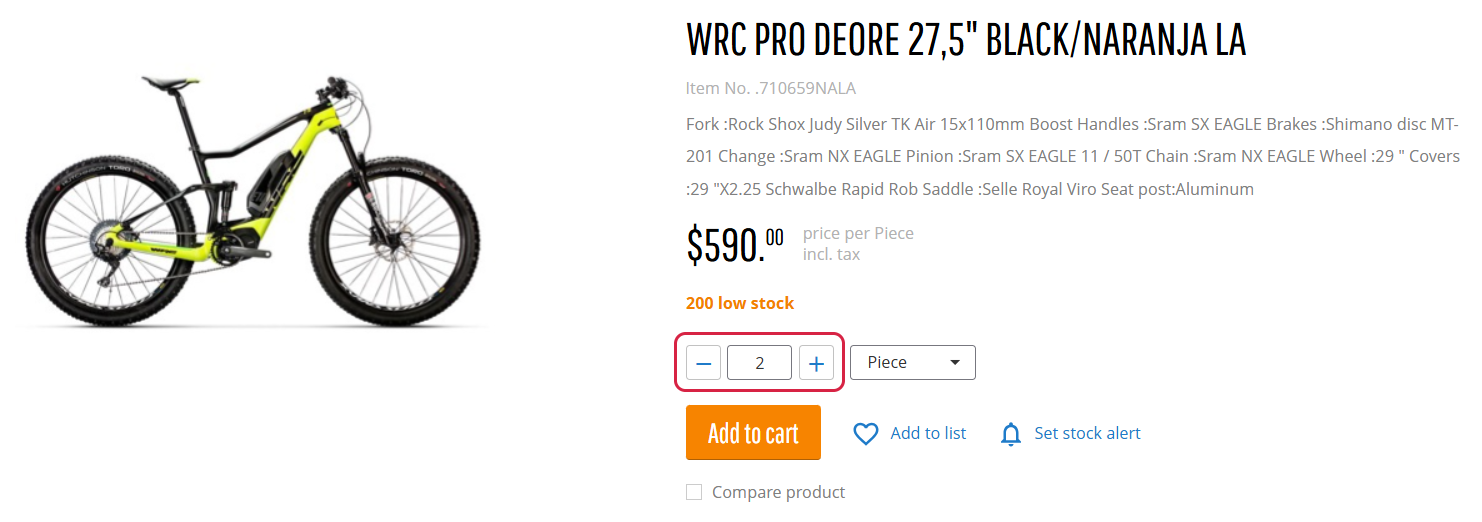Viewport: 1482px width, 522px height.
Task: Click the 'price per Piece' label
Action: [858, 233]
